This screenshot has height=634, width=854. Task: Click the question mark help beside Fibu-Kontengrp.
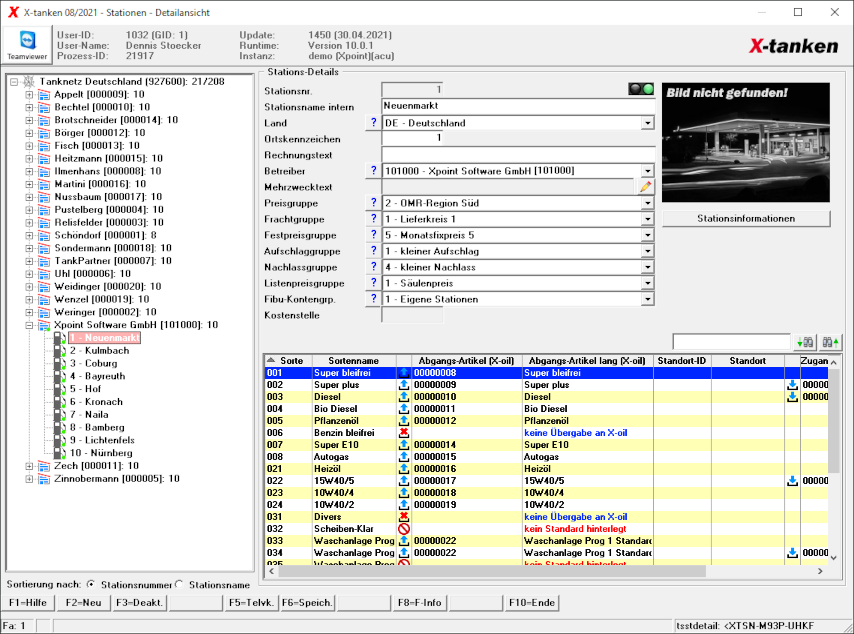[x=373, y=298]
